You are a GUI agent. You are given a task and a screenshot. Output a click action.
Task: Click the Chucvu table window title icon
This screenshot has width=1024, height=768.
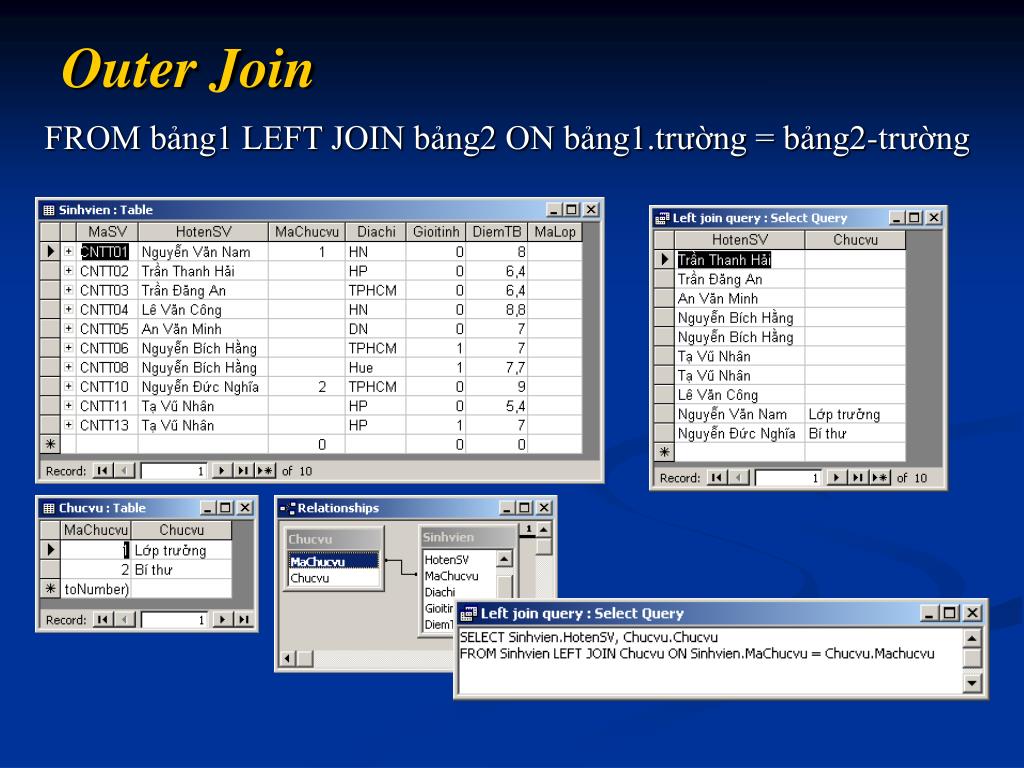pyautogui.click(x=48, y=508)
